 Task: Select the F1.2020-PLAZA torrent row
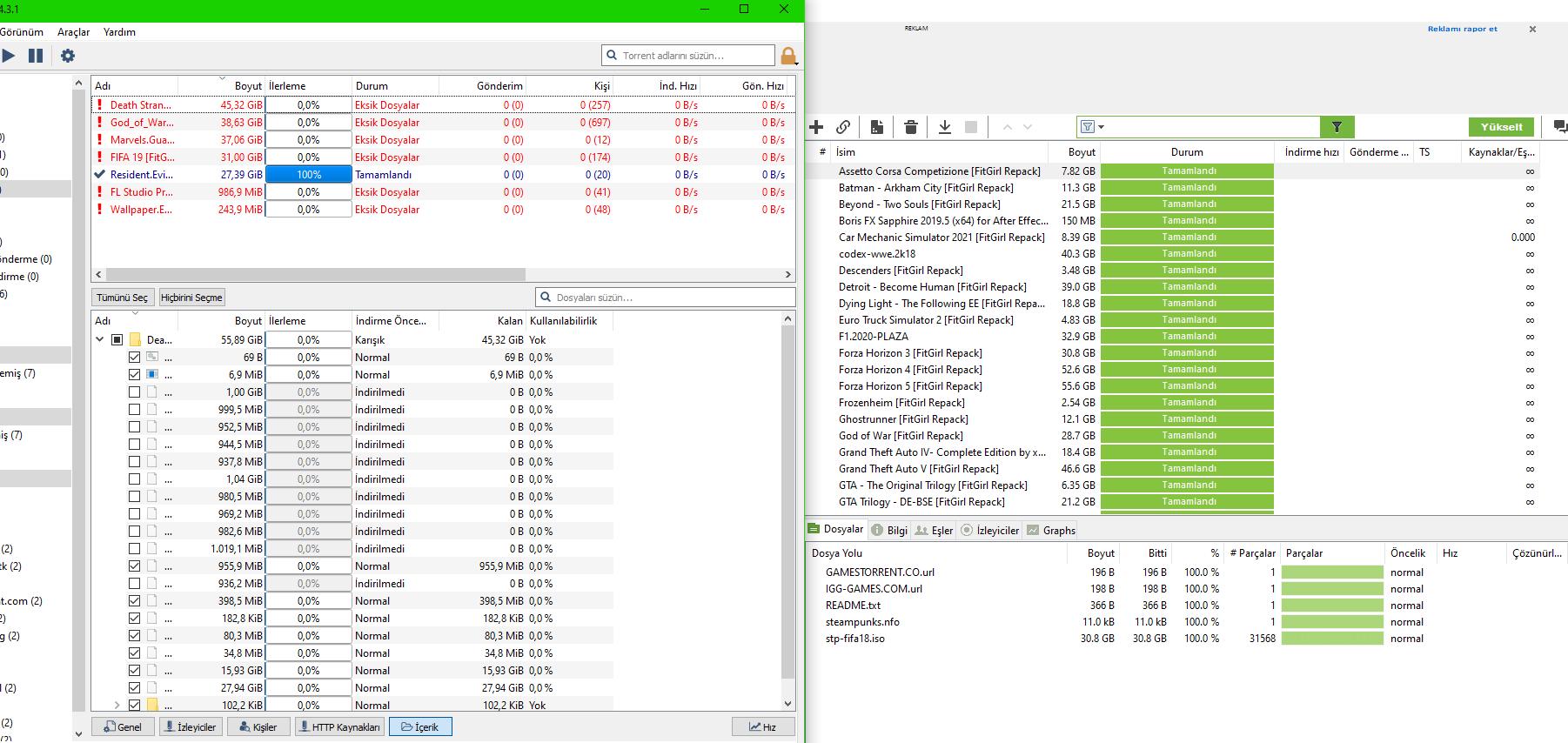click(x=1170, y=337)
